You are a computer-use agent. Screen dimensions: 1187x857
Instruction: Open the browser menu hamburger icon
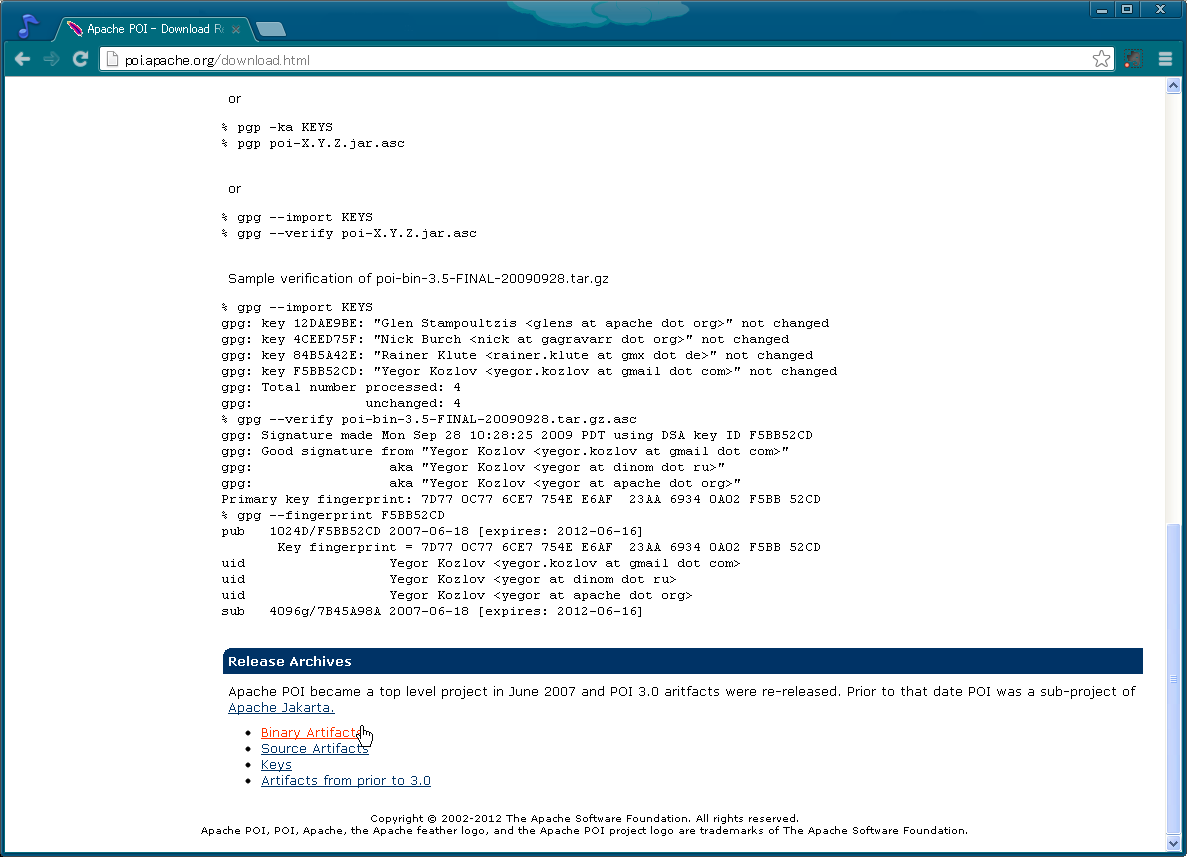pos(1165,59)
